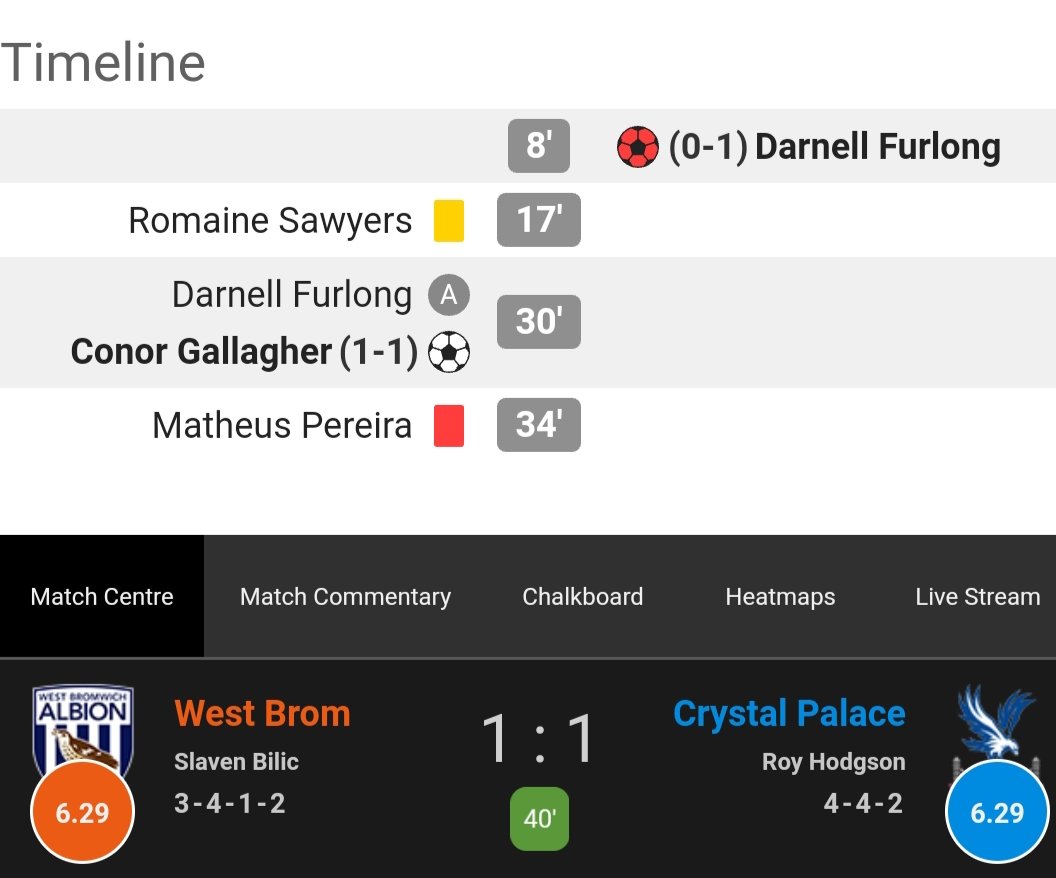Viewport: 1056px width, 878px height.
Task: Select the Match Centre tab
Action: click(102, 596)
